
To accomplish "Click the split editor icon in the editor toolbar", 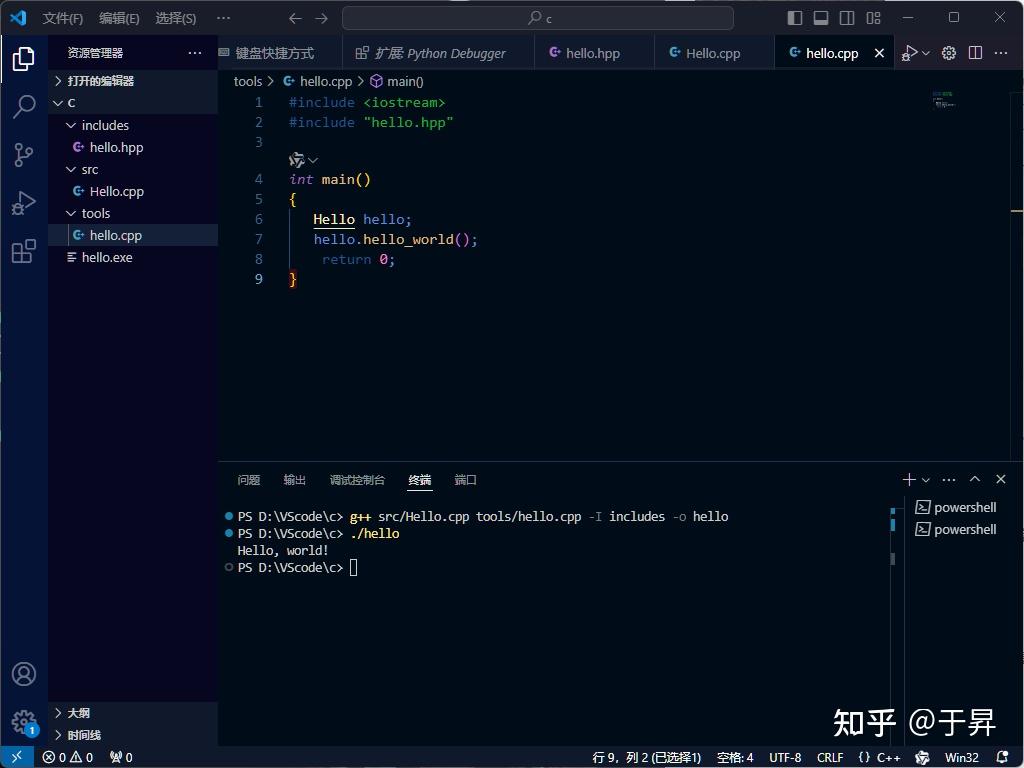I will [x=973, y=52].
